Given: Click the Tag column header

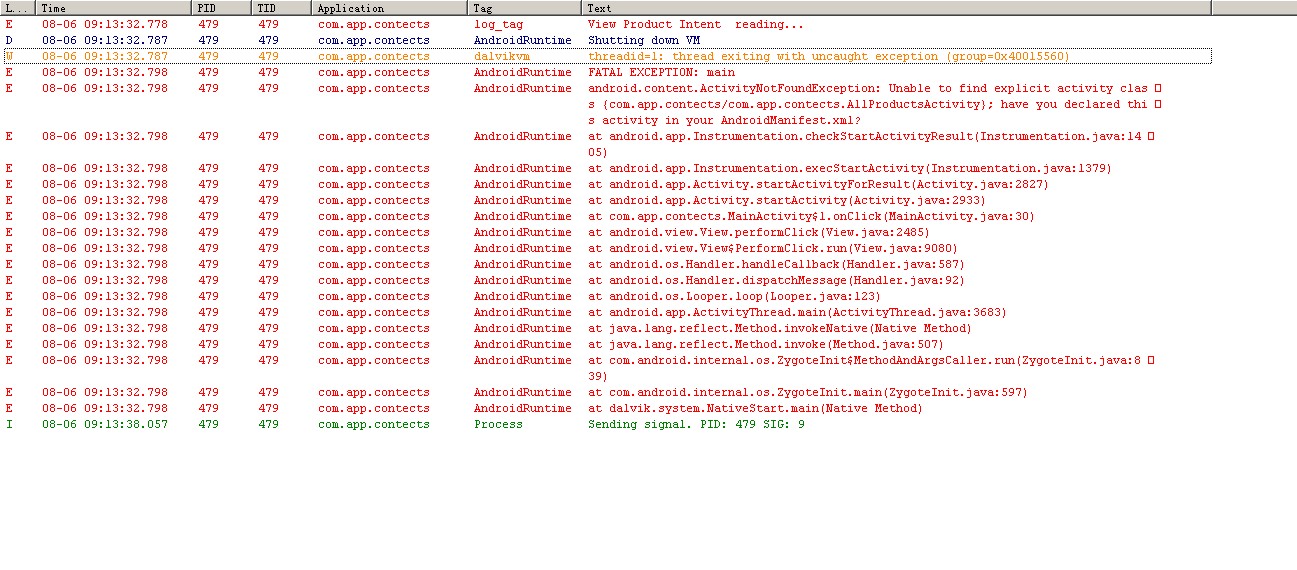Looking at the screenshot, I should coord(526,8).
